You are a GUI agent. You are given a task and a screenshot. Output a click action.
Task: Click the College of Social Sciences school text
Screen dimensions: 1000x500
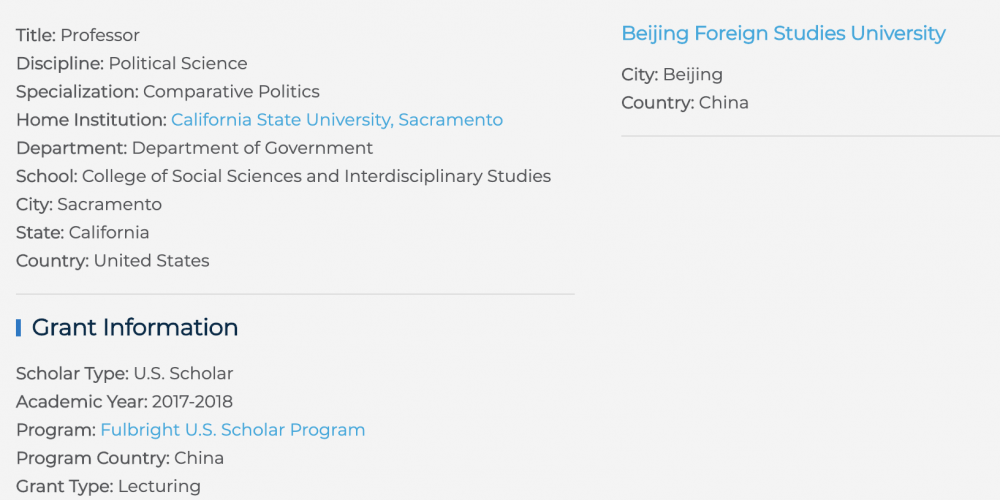pyautogui.click(x=316, y=176)
